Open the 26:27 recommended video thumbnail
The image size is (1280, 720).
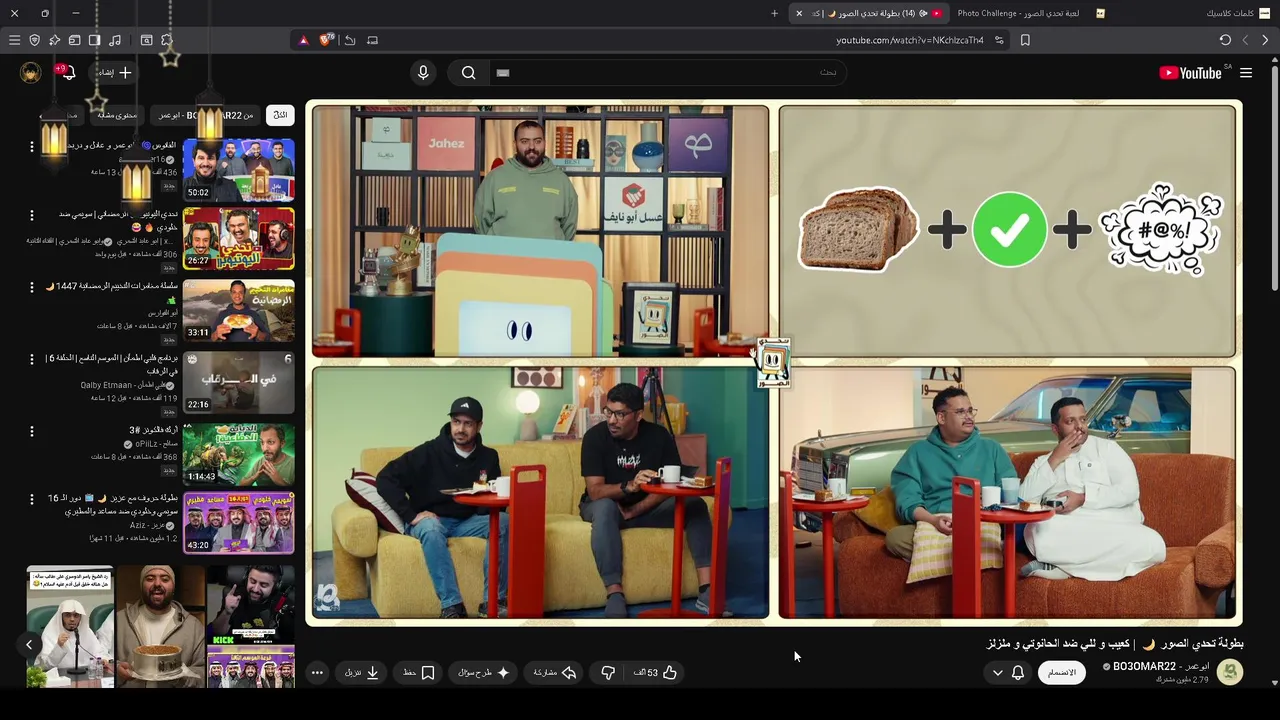(x=239, y=239)
